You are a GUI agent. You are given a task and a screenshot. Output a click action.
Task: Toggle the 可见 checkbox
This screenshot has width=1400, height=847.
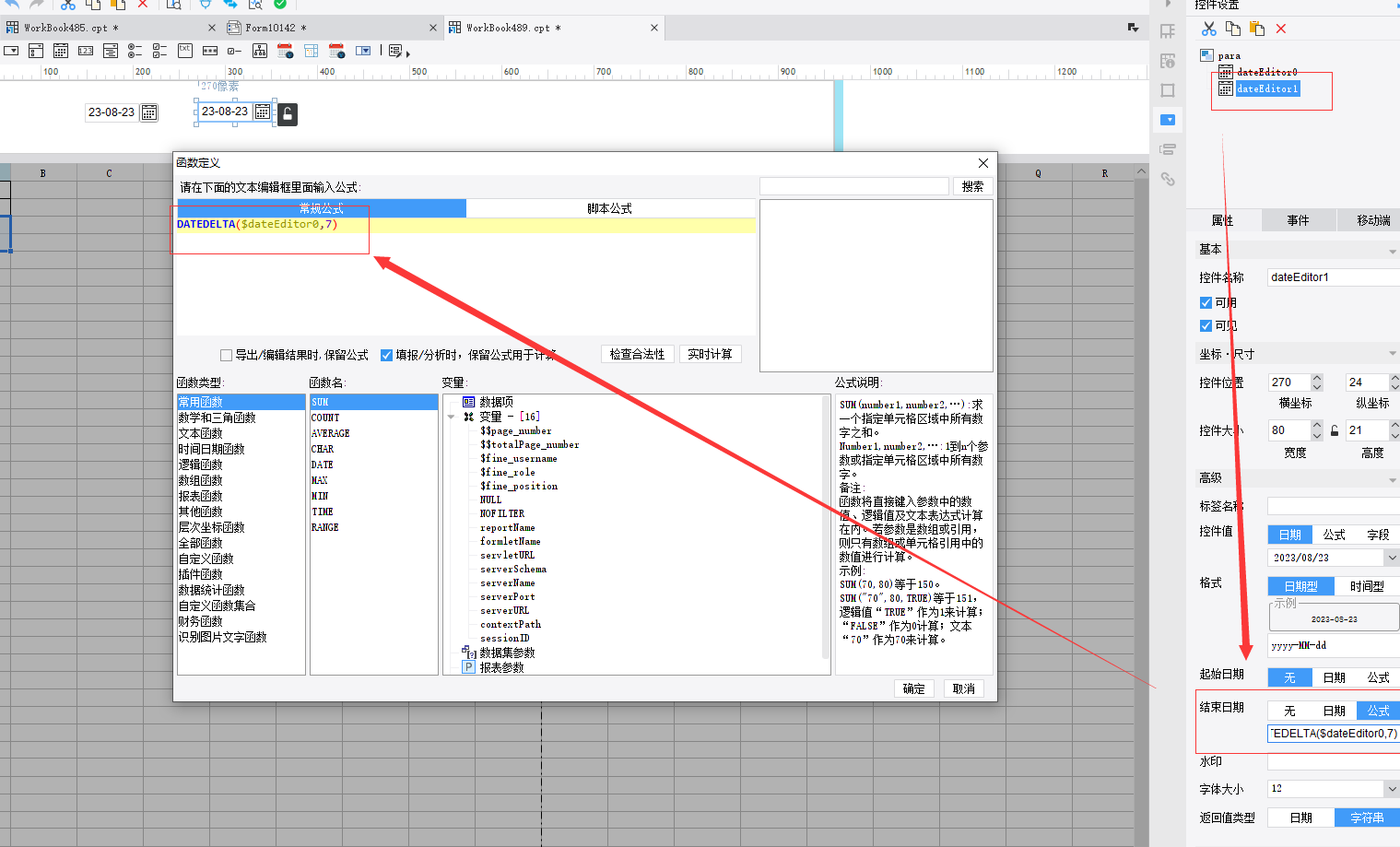(1206, 325)
